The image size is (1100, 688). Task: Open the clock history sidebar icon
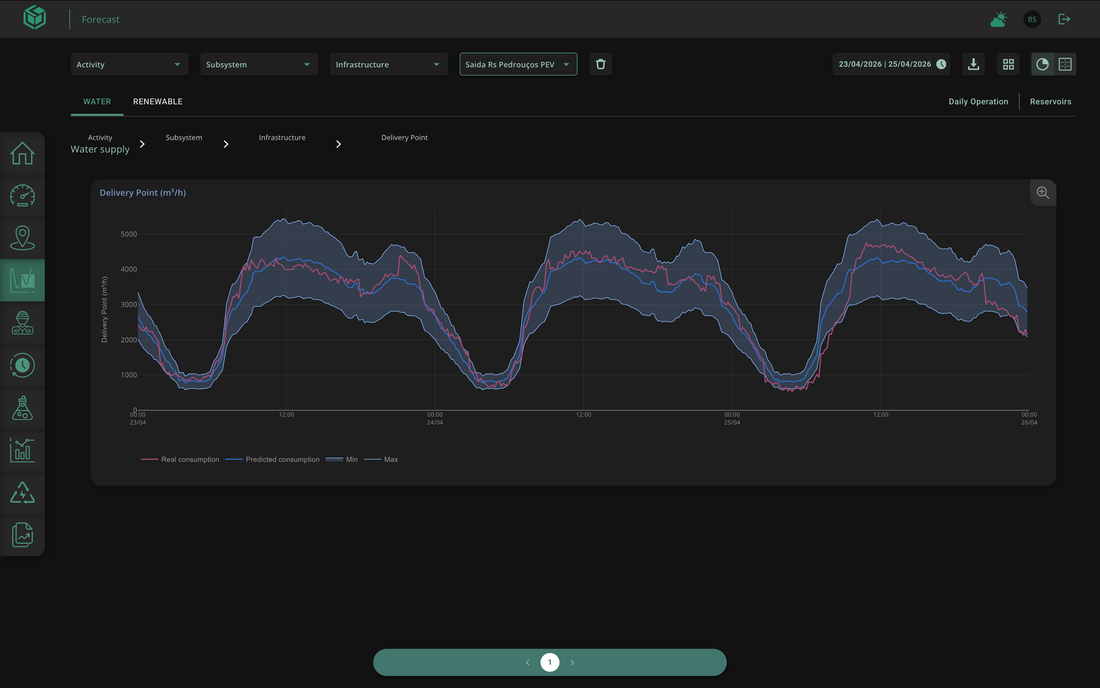pos(22,365)
